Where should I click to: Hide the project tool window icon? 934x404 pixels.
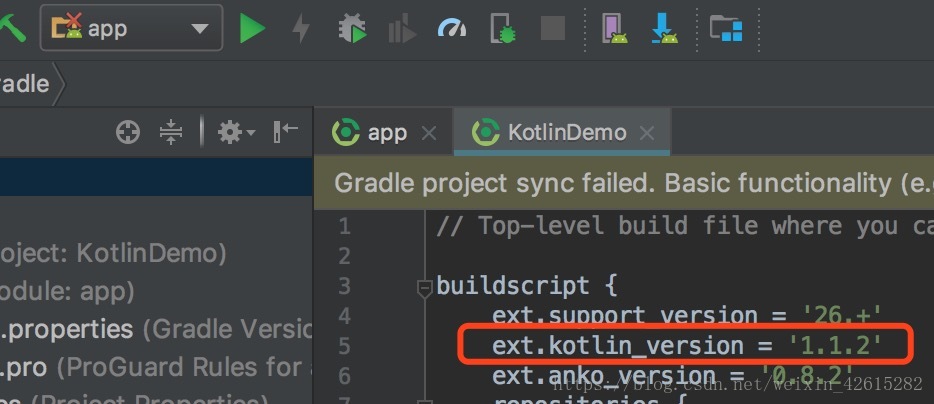click(285, 132)
